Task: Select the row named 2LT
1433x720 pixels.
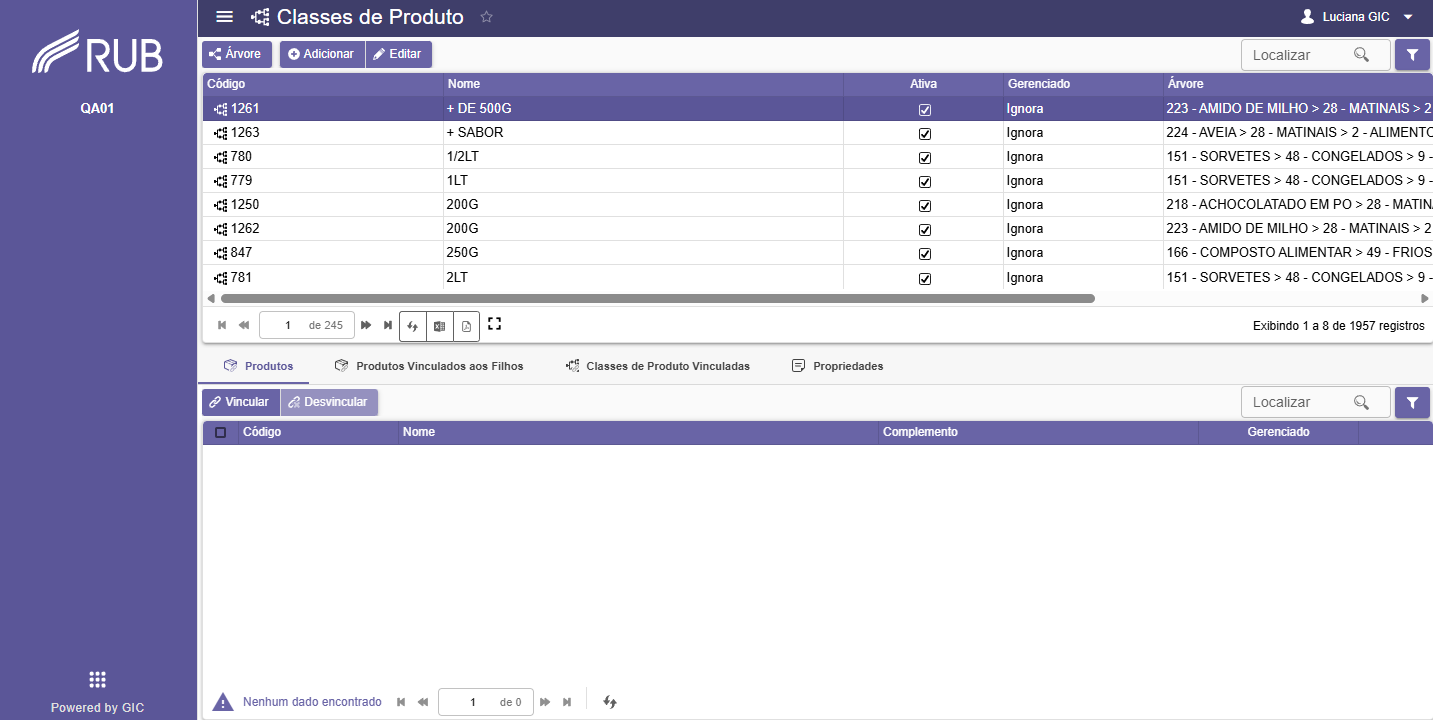Action: (817, 278)
